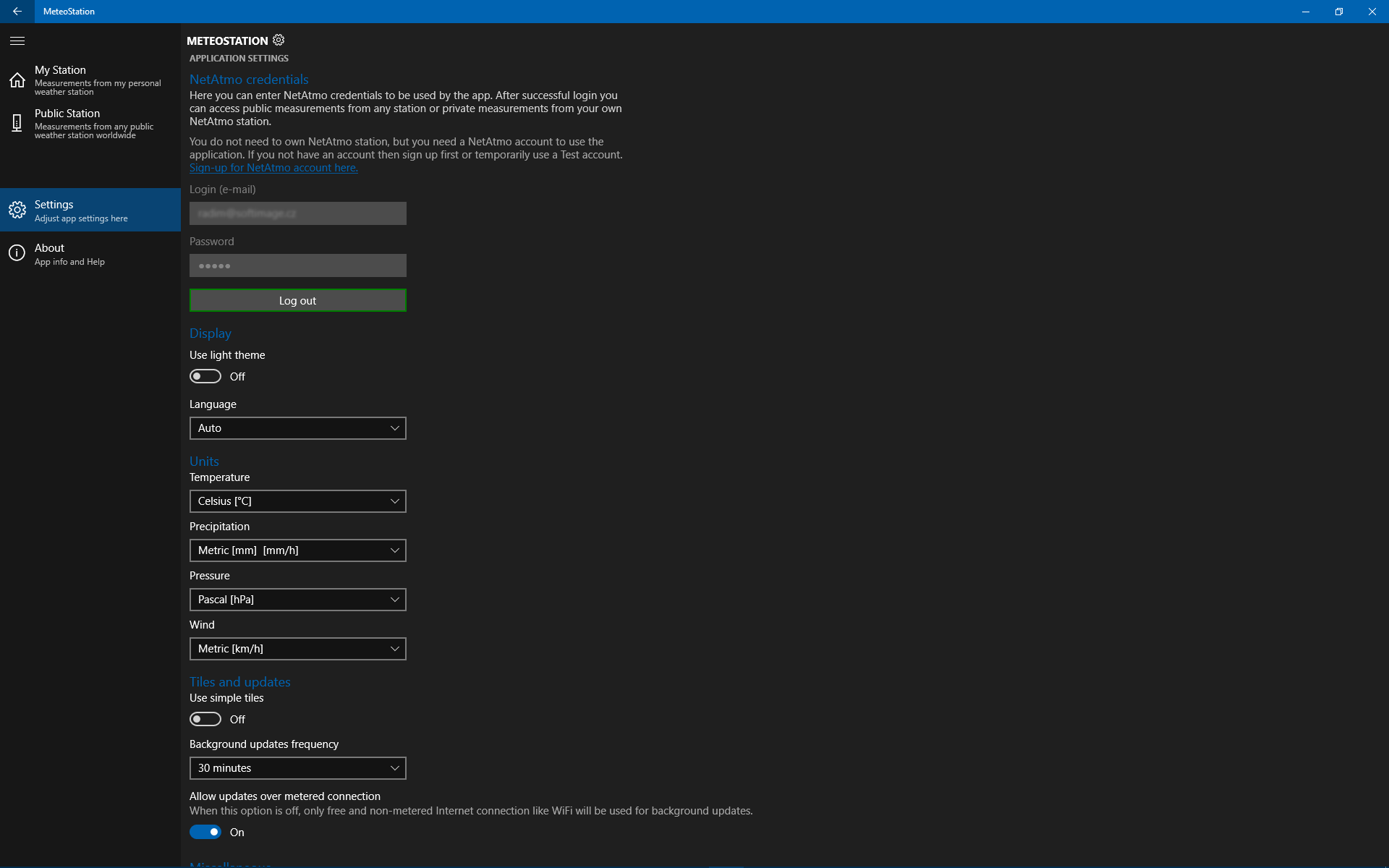The width and height of the screenshot is (1389, 868).
Task: Click the Settings gear icon in sidebar
Action: 17,209
